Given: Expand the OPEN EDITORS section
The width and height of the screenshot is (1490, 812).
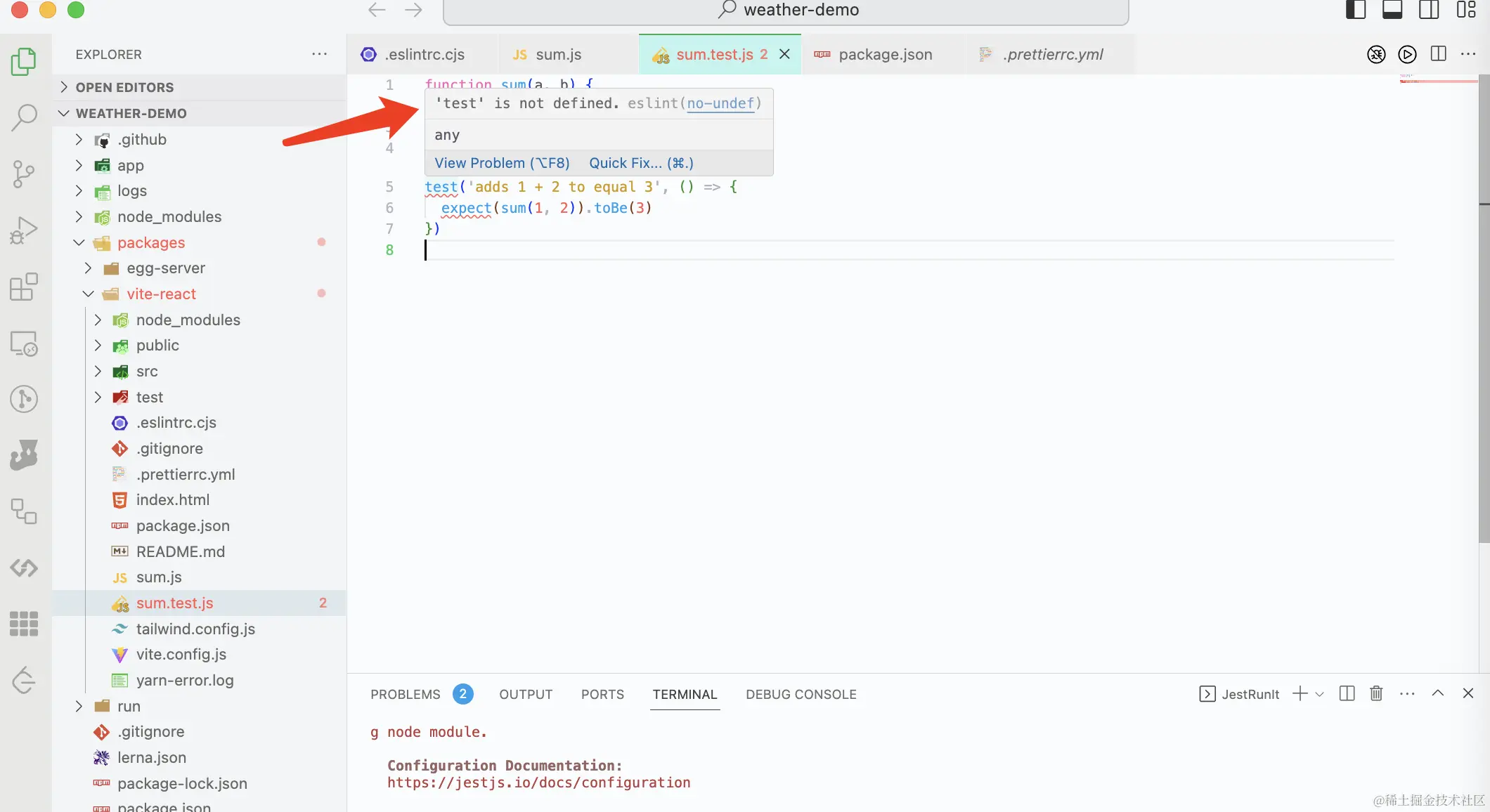Looking at the screenshot, I should click(x=124, y=87).
